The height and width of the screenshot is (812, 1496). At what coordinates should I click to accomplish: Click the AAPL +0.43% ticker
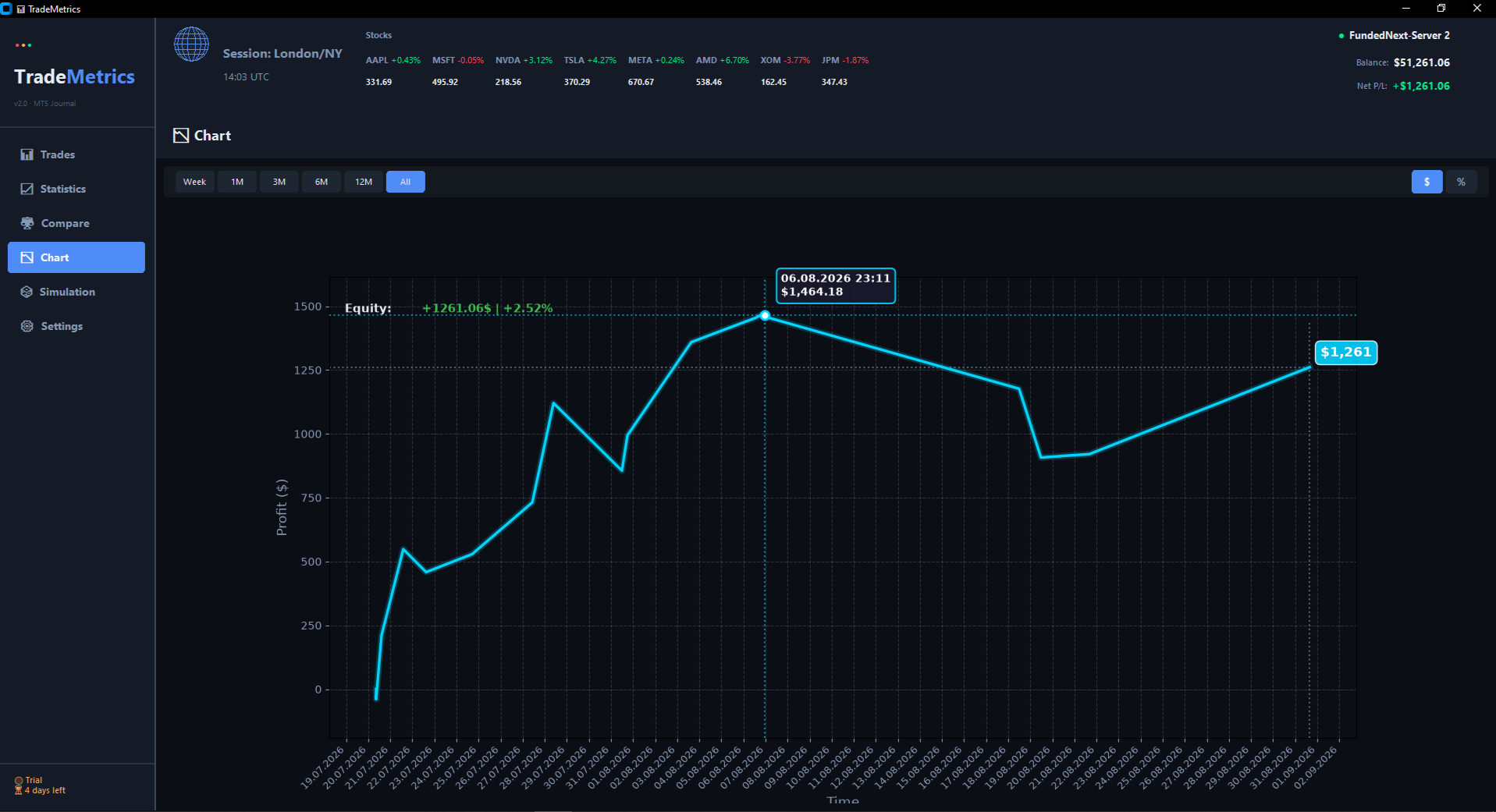pyautogui.click(x=393, y=60)
